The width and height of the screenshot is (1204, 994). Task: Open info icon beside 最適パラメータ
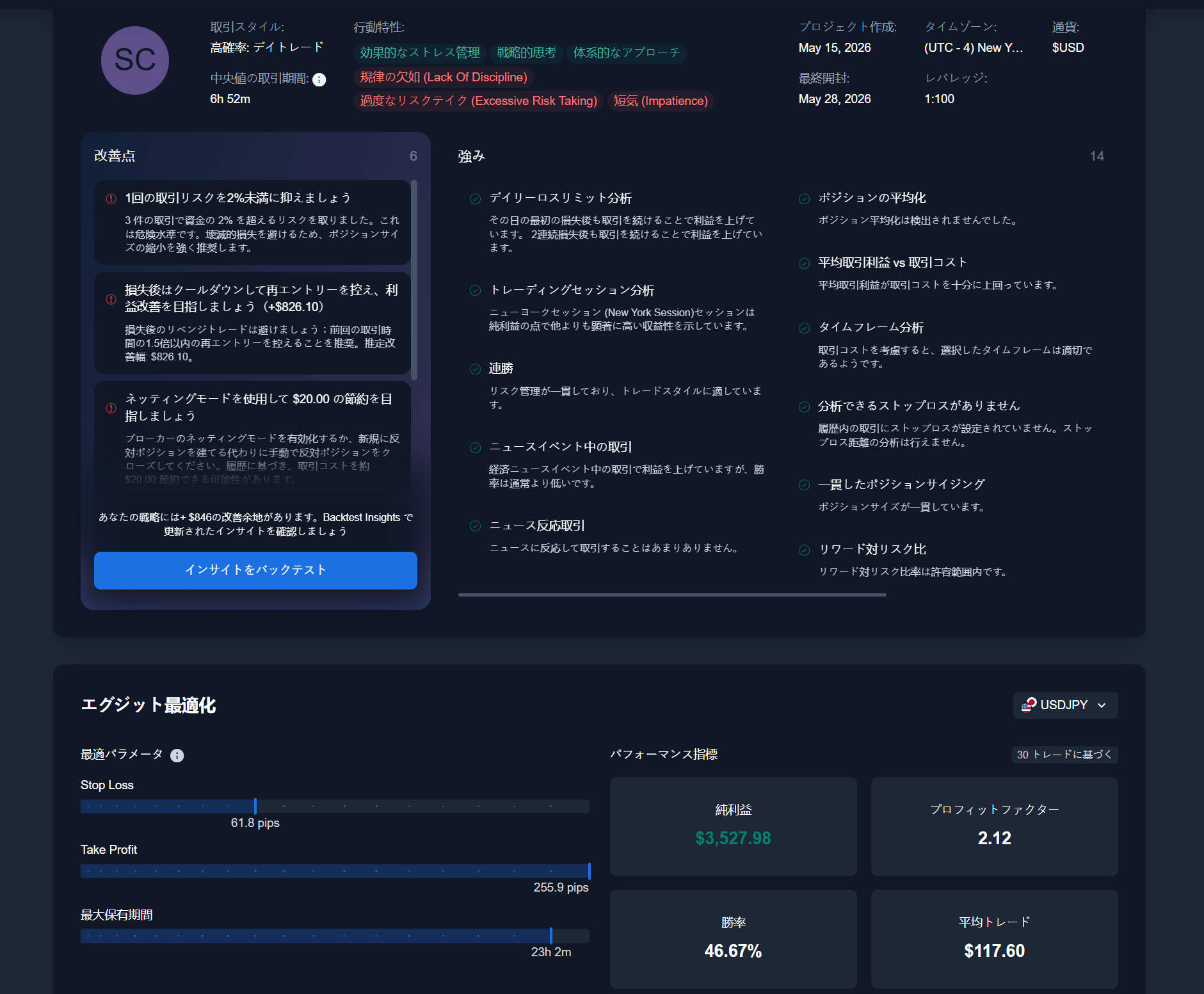tap(177, 755)
